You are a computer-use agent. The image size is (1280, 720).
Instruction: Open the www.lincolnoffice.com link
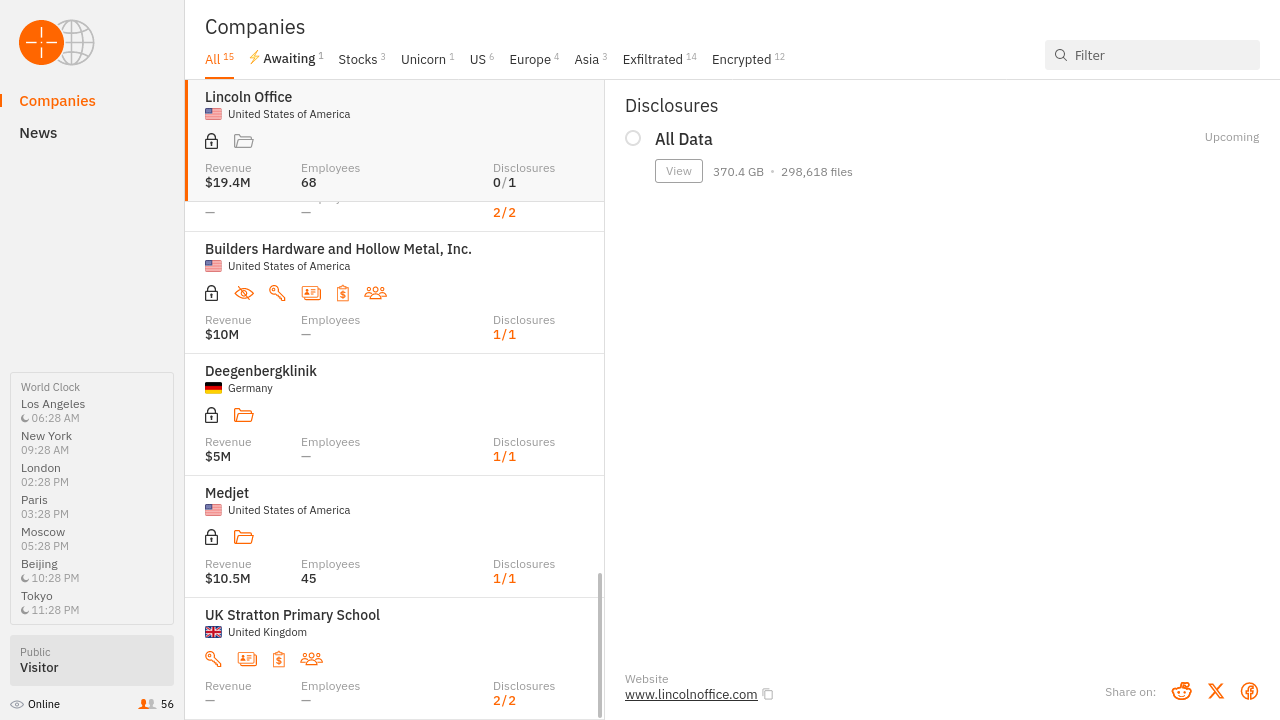691,694
